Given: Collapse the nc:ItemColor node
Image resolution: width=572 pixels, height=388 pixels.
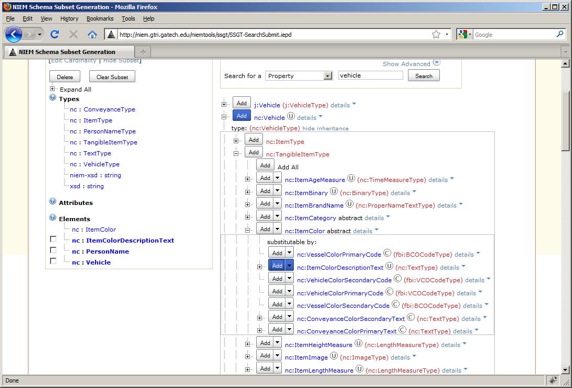Looking at the screenshot, I should pos(248,230).
